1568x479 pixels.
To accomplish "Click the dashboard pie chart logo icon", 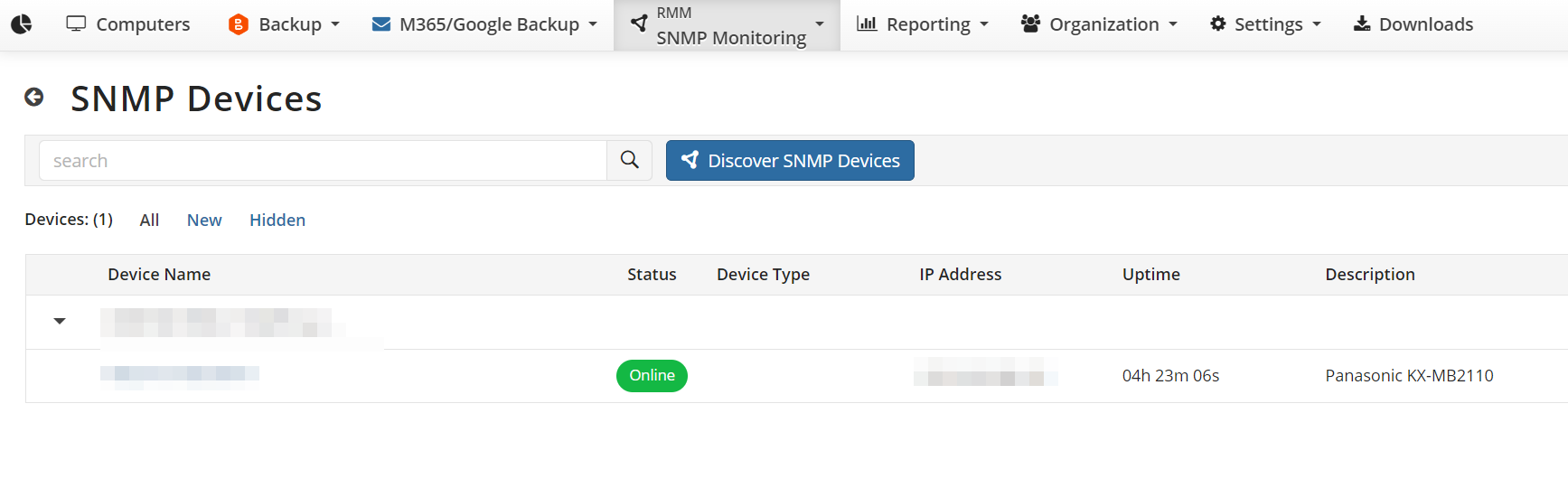I will tap(21, 24).
